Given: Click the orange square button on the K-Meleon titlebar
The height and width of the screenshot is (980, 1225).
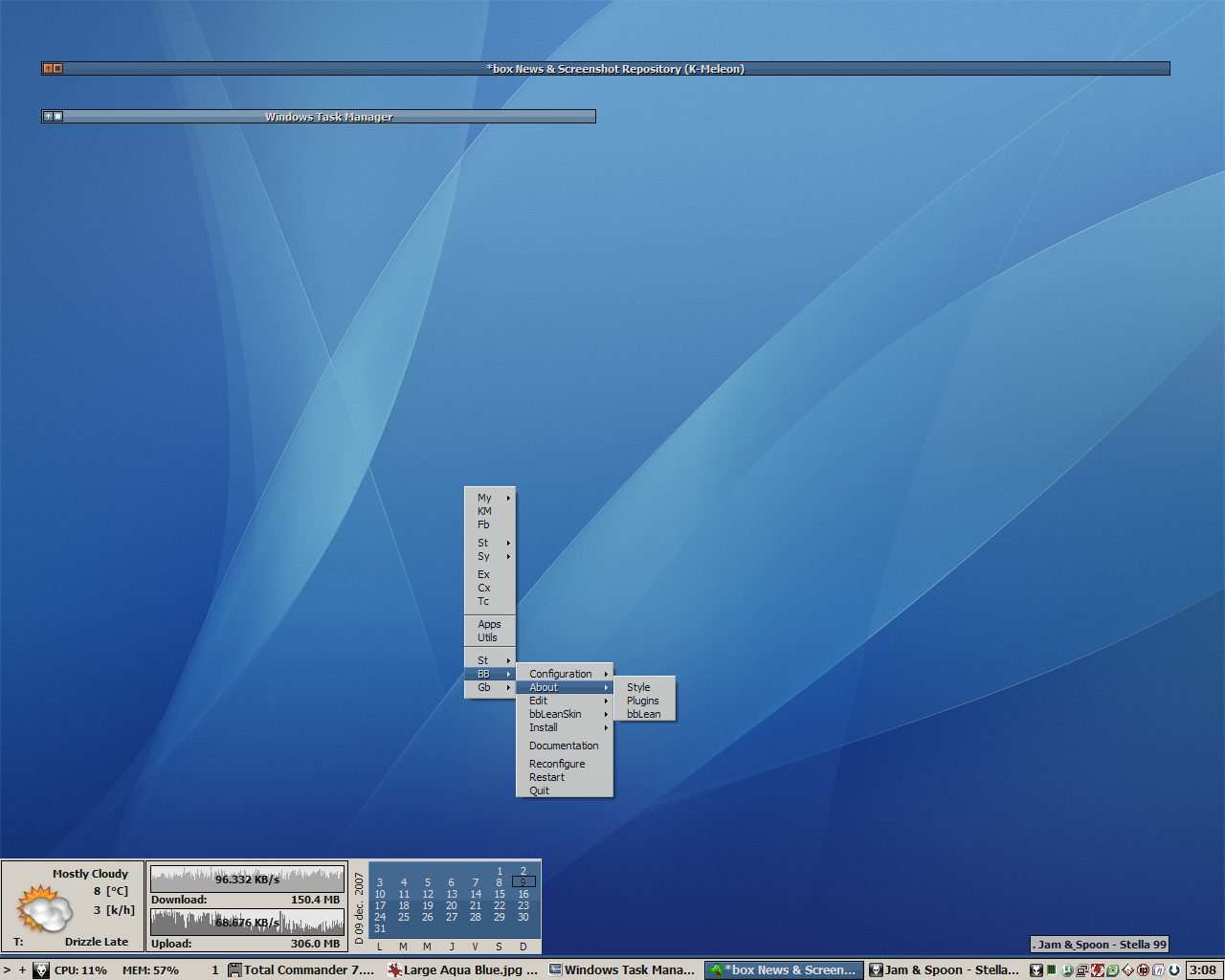Looking at the screenshot, I should (57, 68).
